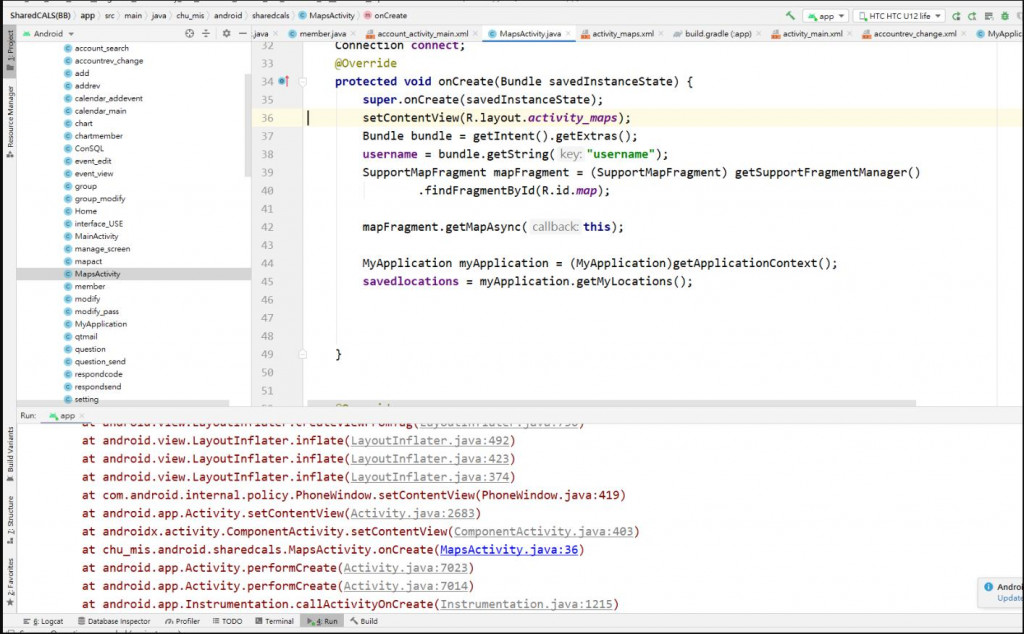Open the accountrev_change.xml tab

[x=914, y=33]
